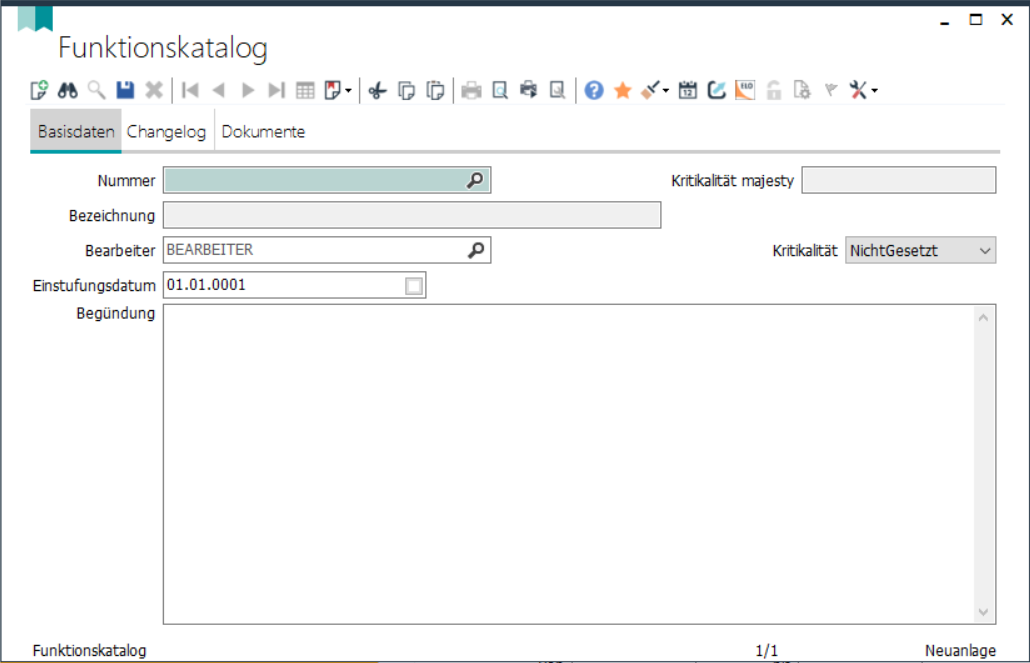Open help with the blue question mark

[x=594, y=90]
